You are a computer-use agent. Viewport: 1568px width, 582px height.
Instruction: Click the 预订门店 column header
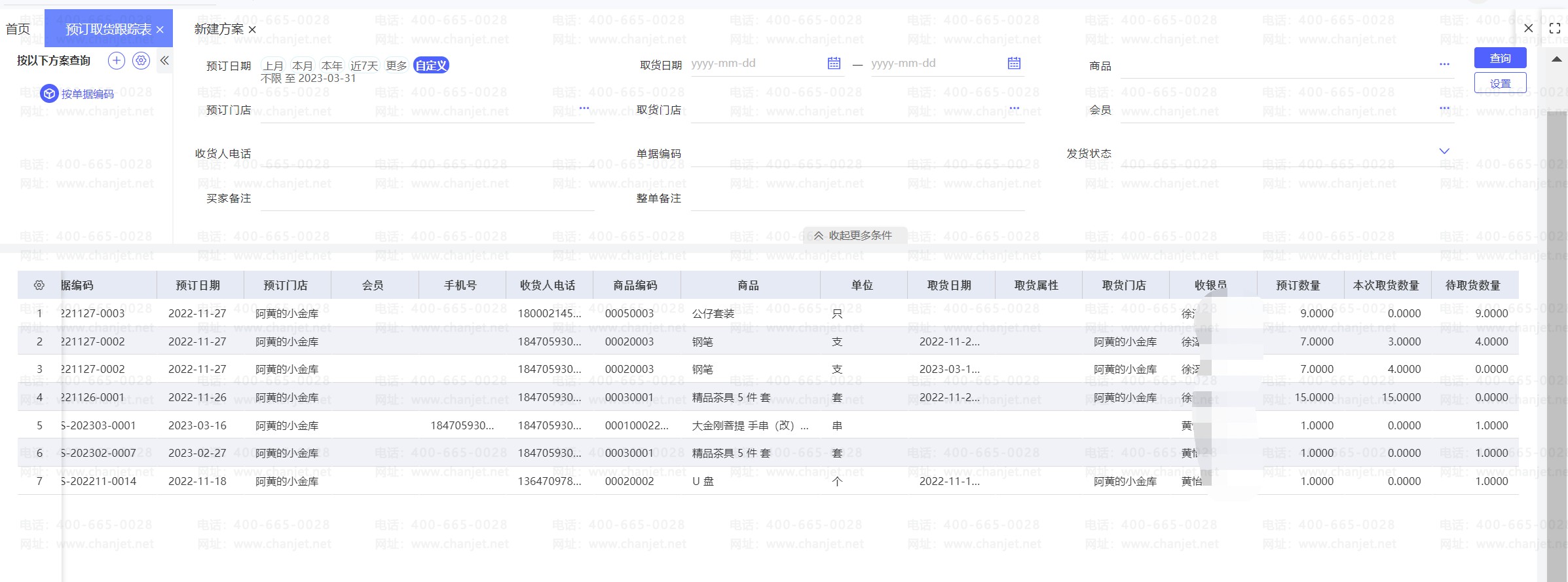point(288,285)
